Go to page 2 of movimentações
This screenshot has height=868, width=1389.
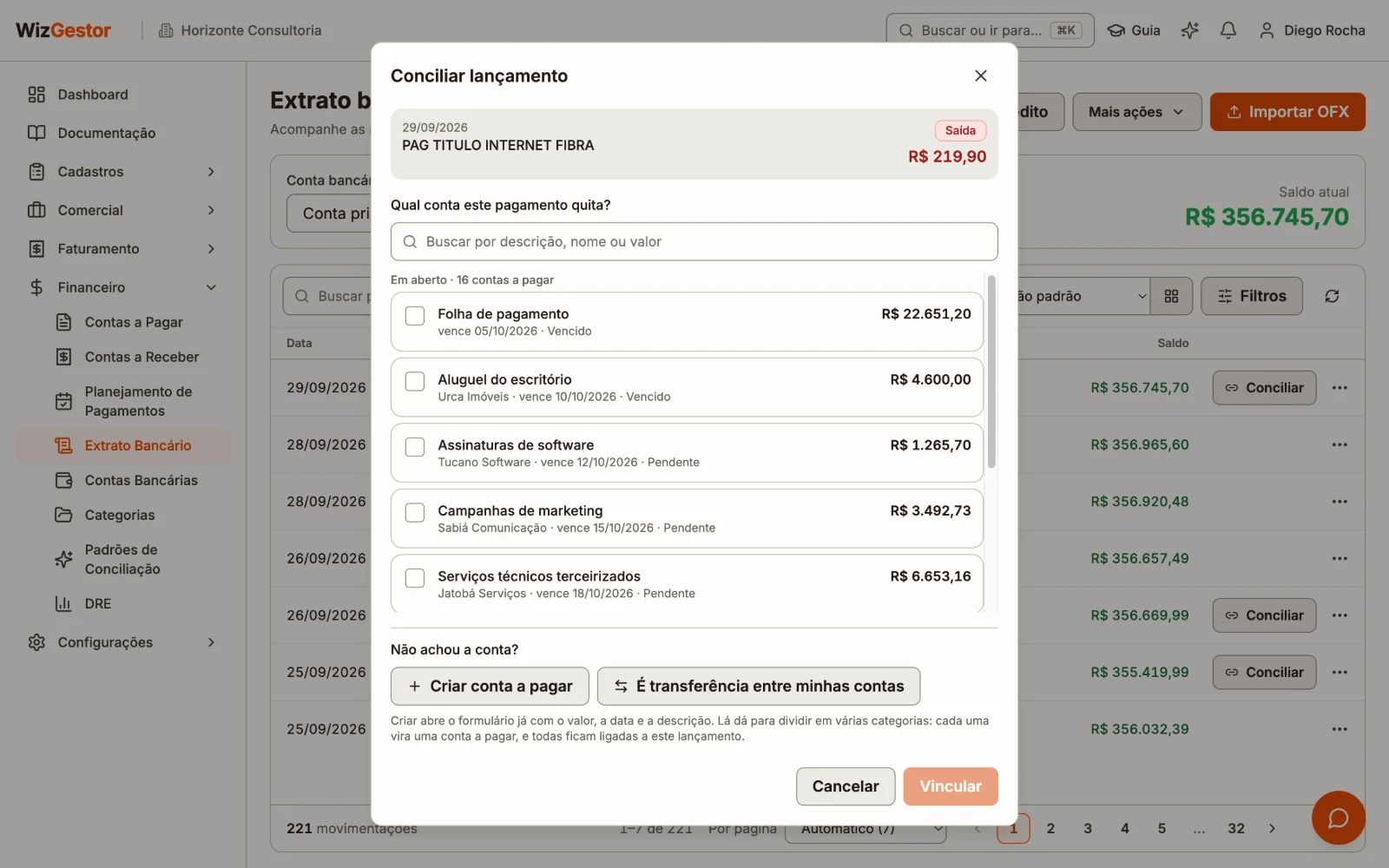tap(1050, 828)
